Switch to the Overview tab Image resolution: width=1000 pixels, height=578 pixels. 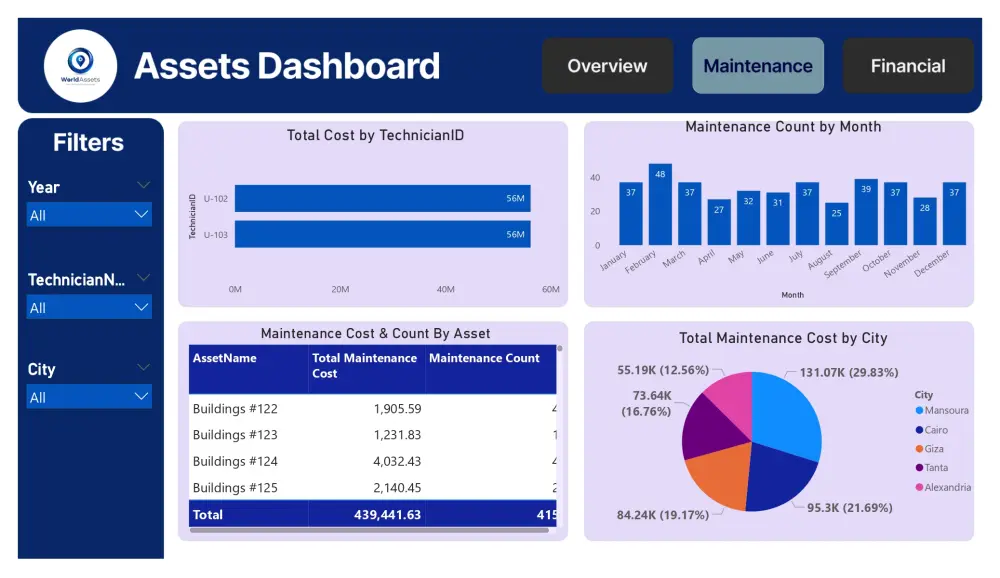607,65
